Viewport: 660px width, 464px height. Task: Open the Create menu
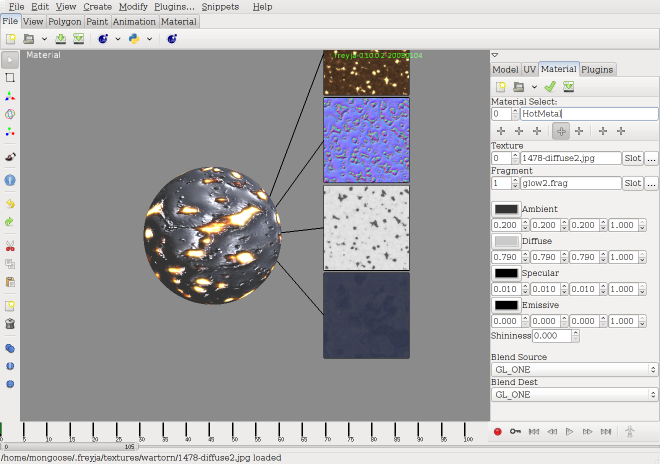pos(97,7)
